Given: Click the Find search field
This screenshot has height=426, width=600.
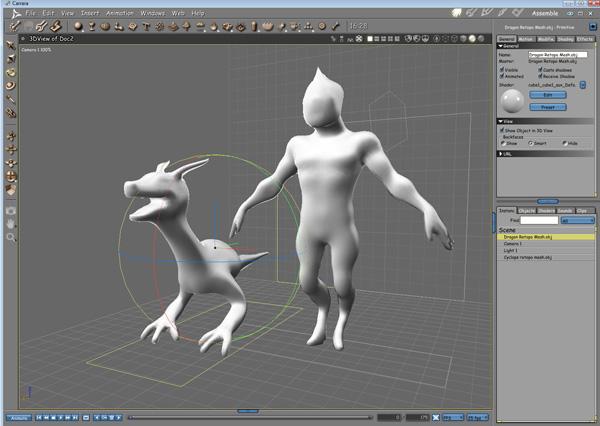Looking at the screenshot, I should 539,220.
